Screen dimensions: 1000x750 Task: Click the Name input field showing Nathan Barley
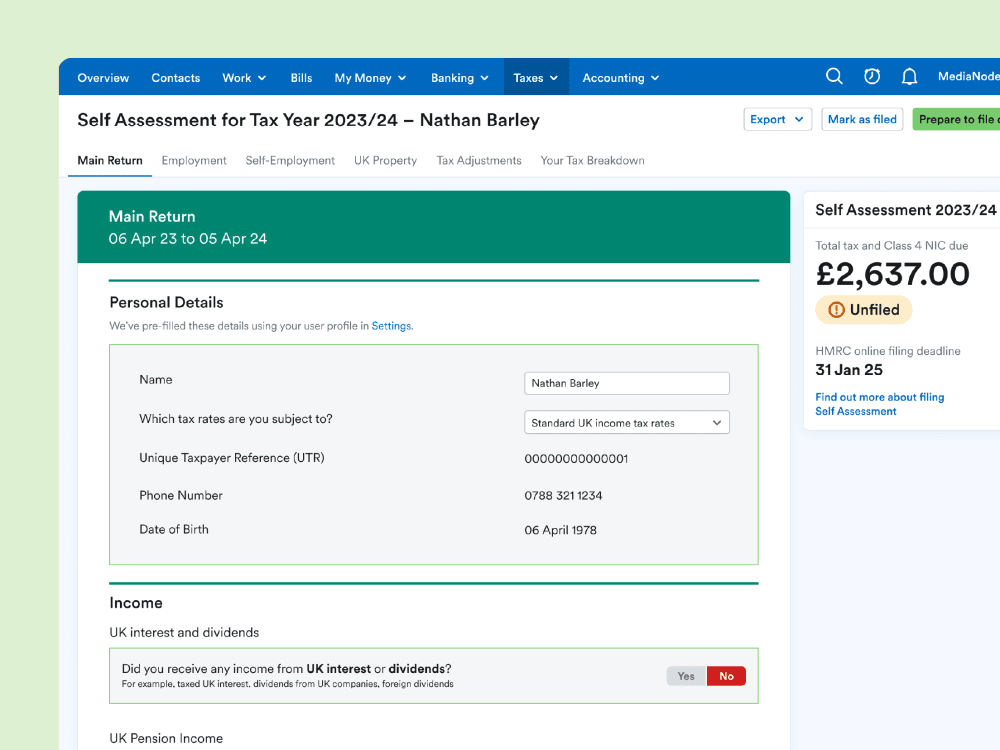(626, 383)
